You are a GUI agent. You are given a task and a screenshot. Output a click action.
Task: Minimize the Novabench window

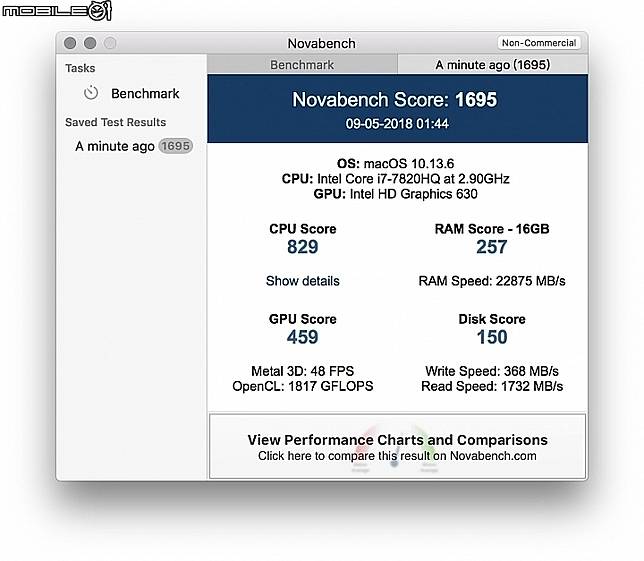click(90, 43)
